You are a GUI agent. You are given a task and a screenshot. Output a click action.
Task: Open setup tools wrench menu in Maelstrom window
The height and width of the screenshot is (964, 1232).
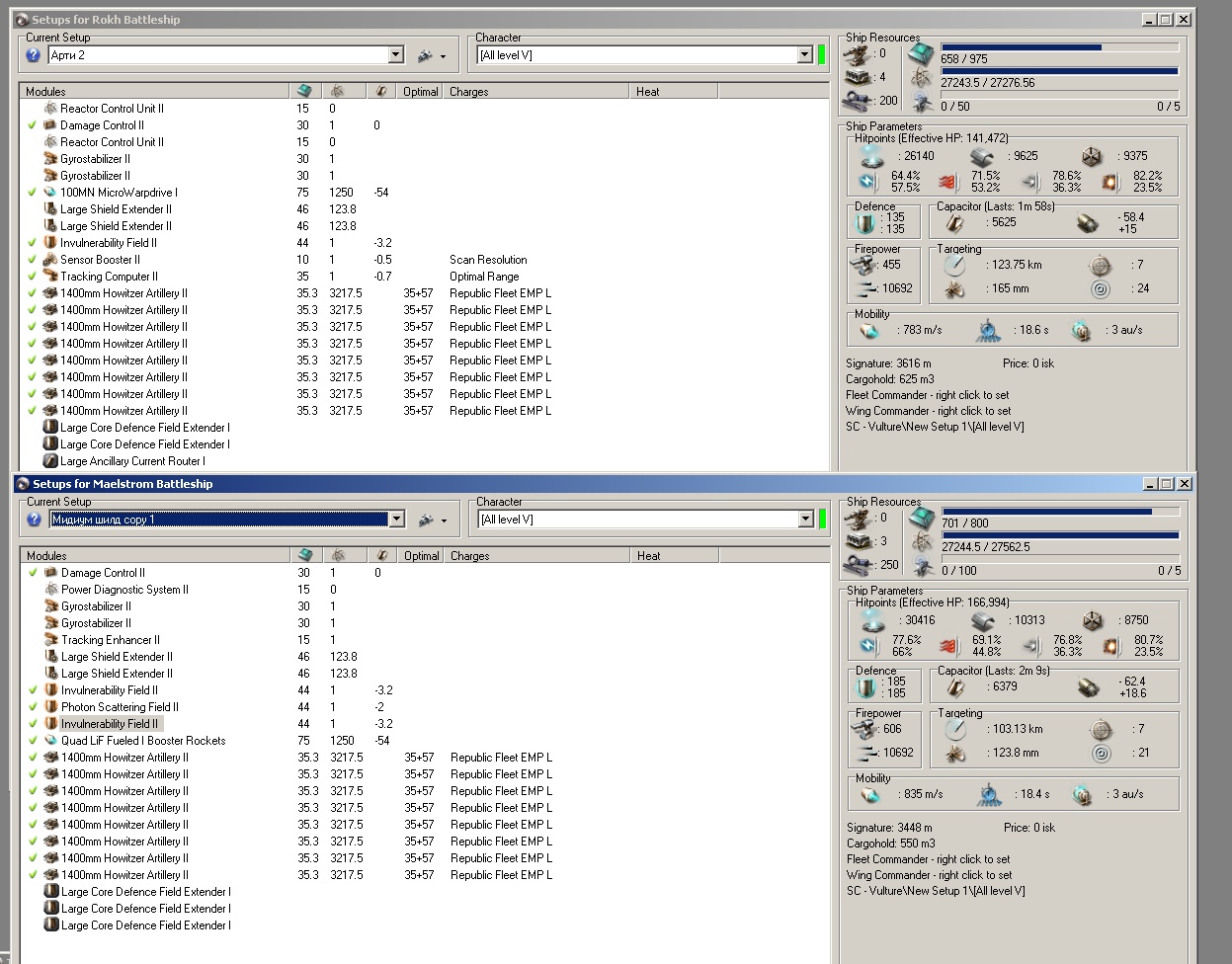click(432, 520)
